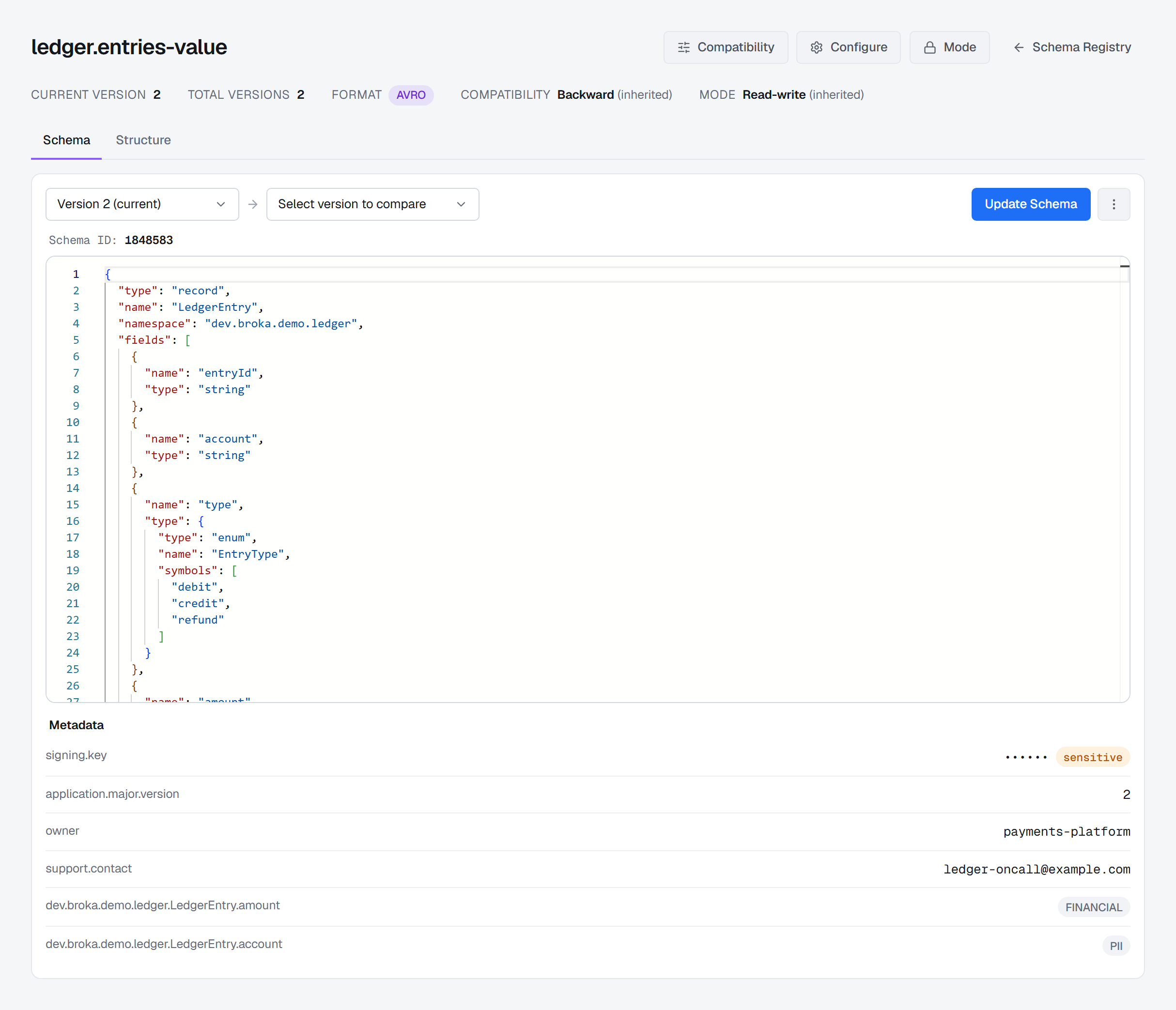Click the gear icon beside Configure
The image size is (1176, 1010).
(x=816, y=47)
